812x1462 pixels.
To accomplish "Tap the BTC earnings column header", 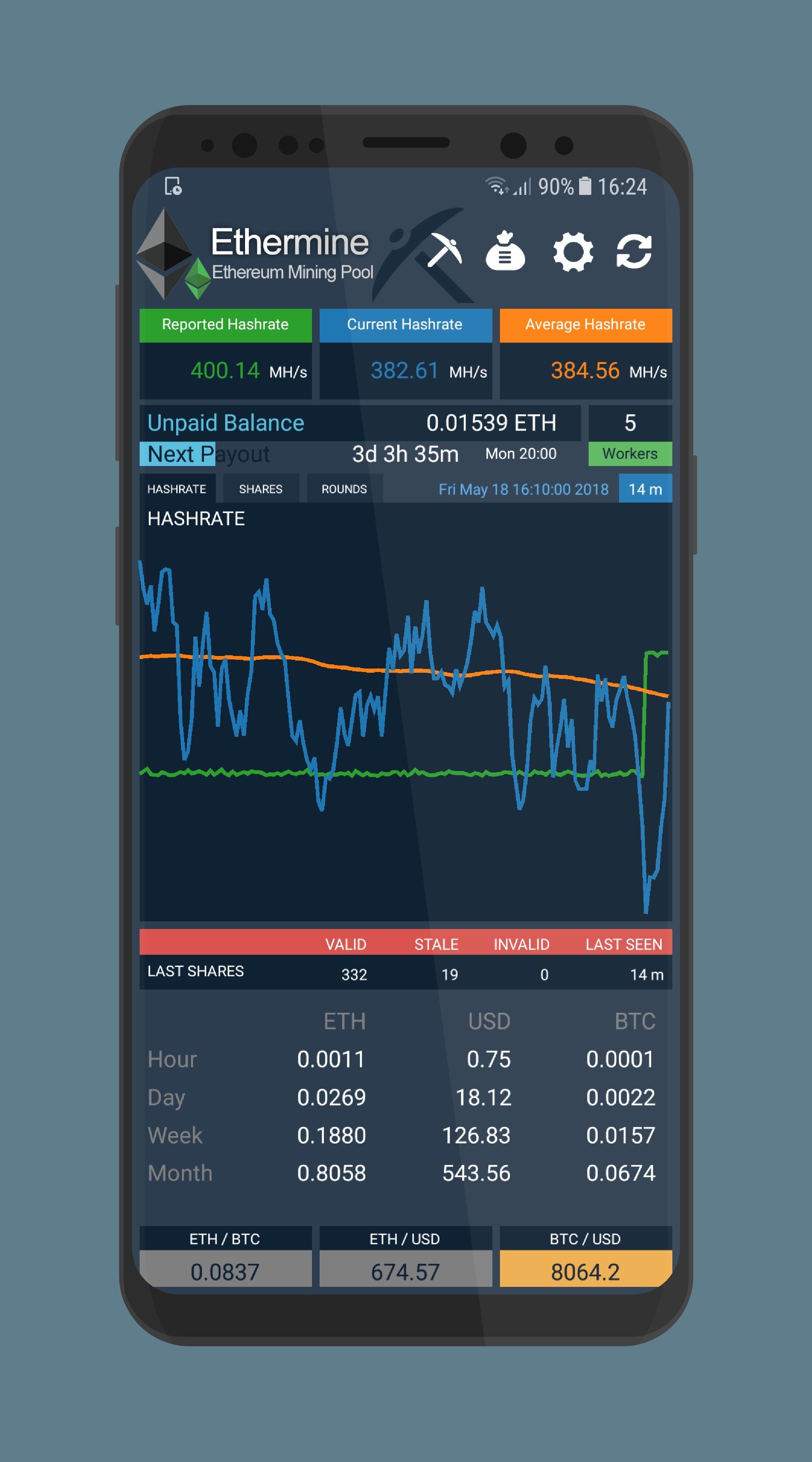I will (x=635, y=1021).
